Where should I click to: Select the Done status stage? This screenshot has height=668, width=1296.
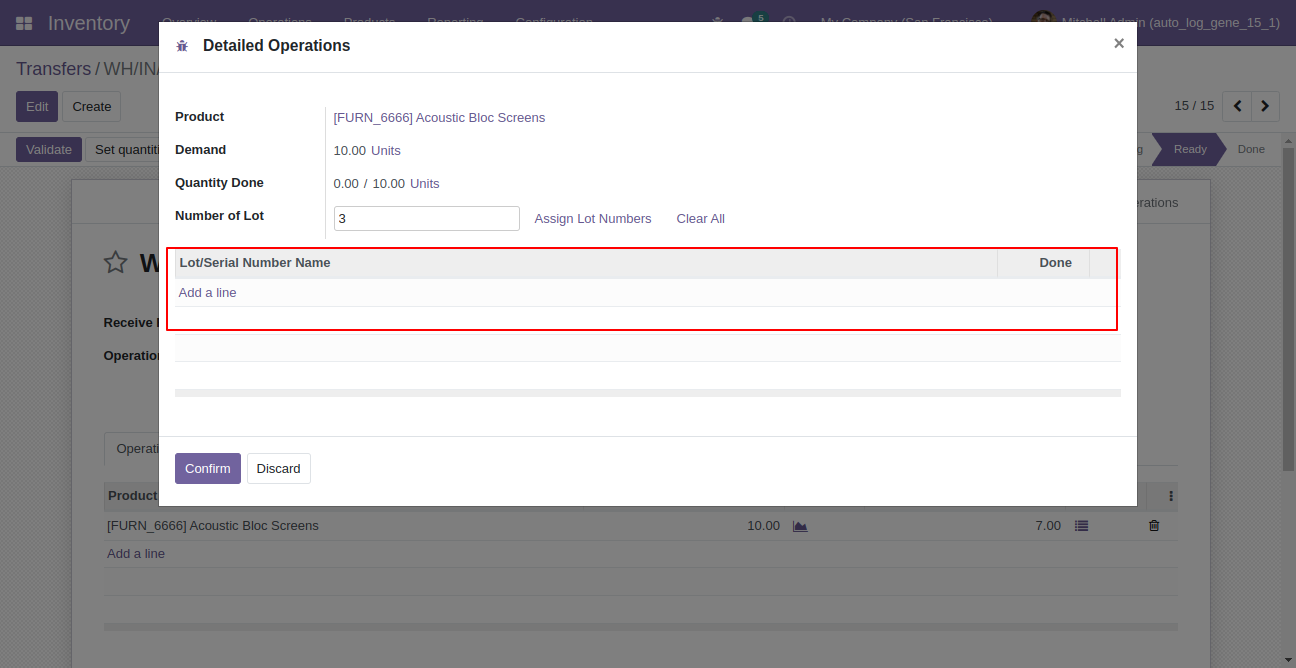pyautogui.click(x=1251, y=149)
